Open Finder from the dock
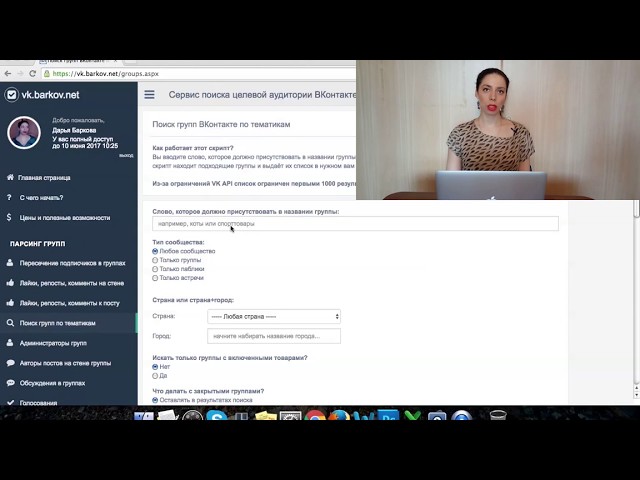This screenshot has width=640, height=480. 144,415
